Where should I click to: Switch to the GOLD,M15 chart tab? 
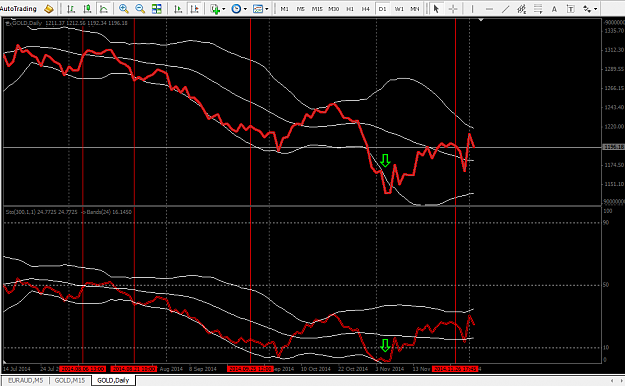[x=70, y=380]
